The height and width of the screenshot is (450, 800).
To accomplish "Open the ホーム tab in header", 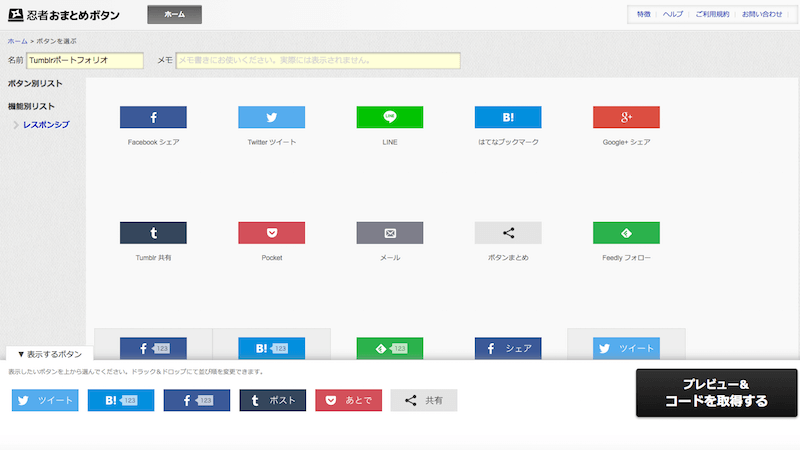I will (x=174, y=14).
